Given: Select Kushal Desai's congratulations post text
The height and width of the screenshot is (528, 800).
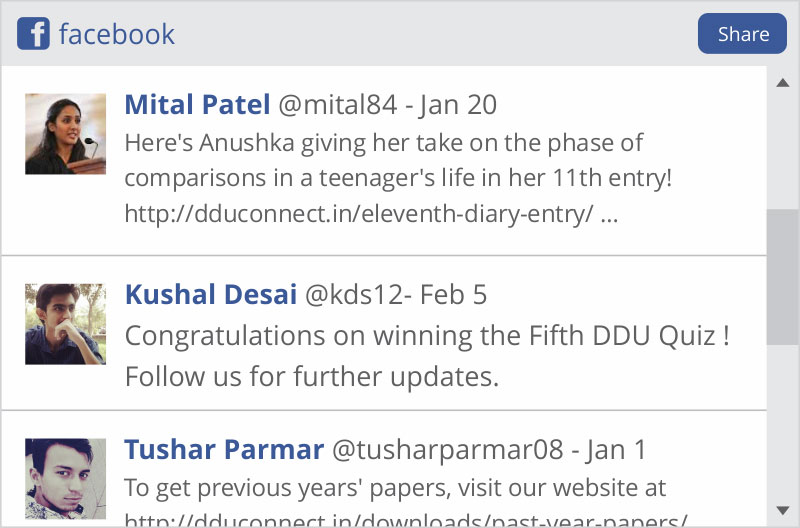Looking at the screenshot, I should click(427, 356).
